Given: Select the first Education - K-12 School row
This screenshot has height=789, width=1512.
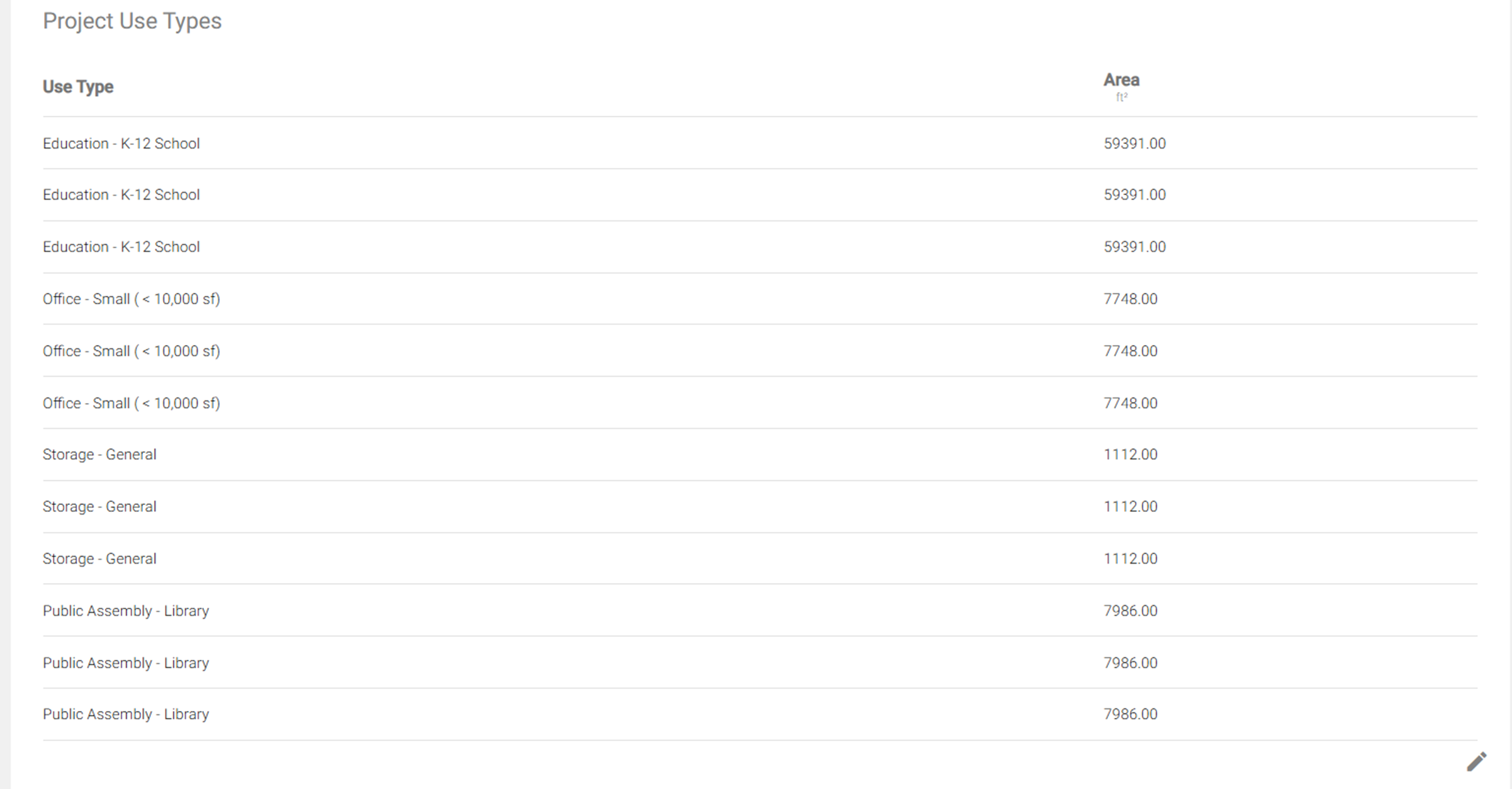Looking at the screenshot, I should coord(760,143).
